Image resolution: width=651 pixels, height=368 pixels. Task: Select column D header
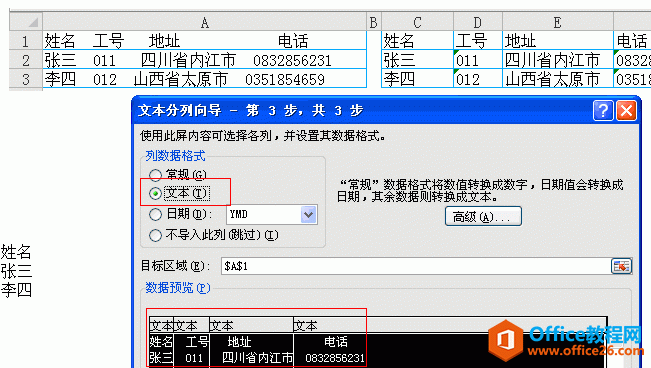coord(478,22)
